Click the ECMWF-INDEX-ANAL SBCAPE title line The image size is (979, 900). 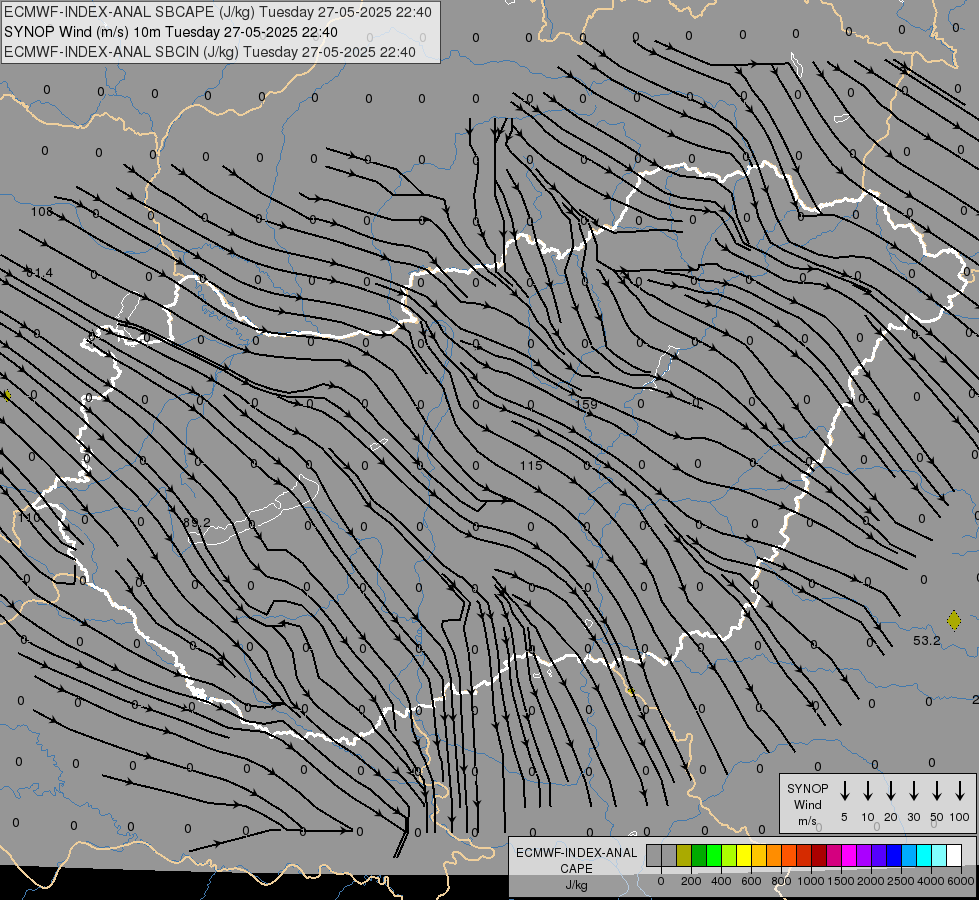217,12
